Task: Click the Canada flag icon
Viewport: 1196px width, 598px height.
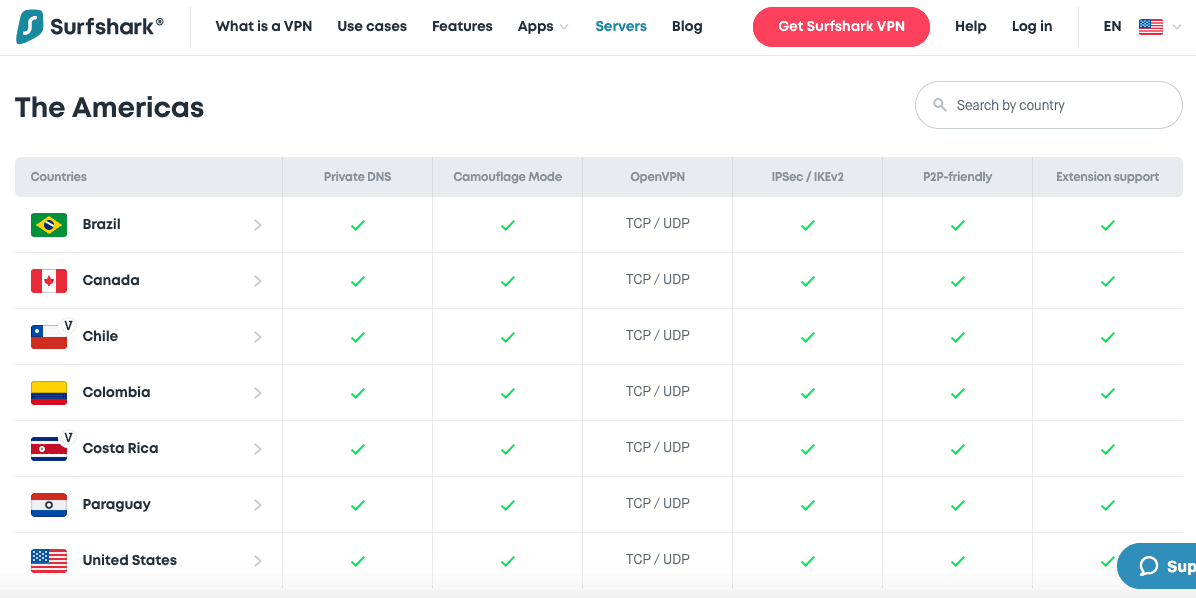Action: click(x=49, y=281)
